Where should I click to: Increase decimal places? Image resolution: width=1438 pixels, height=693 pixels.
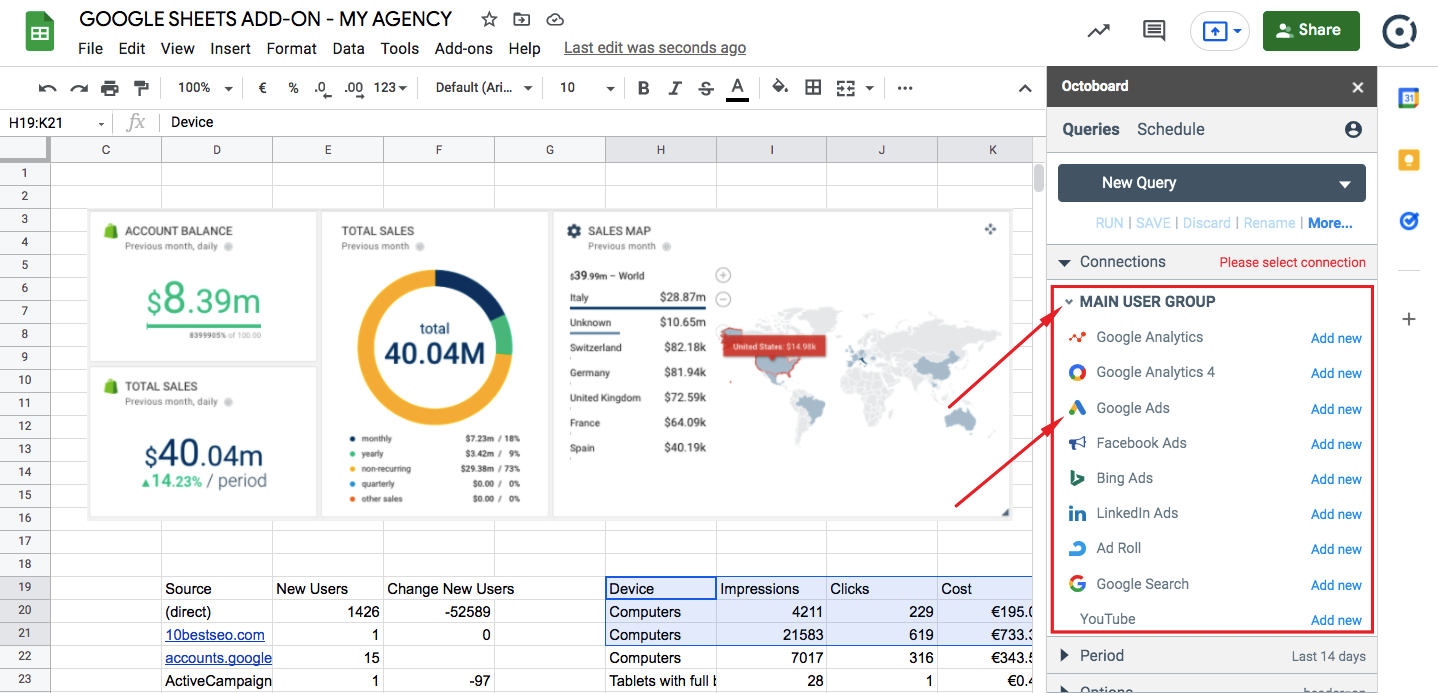354,88
